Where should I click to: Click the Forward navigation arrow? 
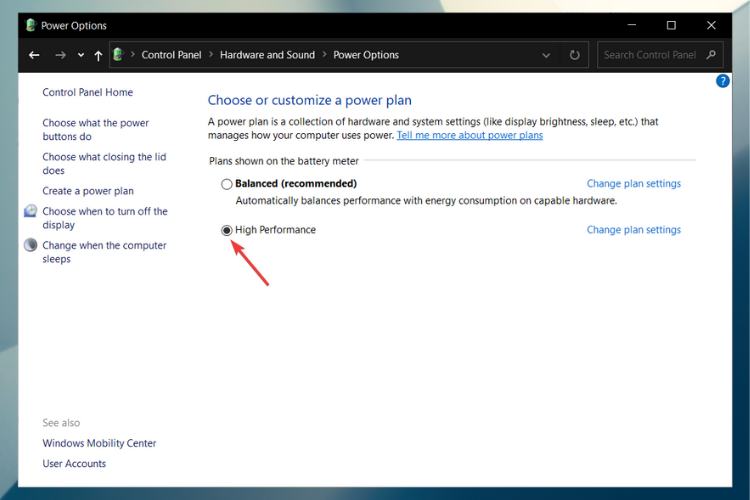tap(61, 55)
